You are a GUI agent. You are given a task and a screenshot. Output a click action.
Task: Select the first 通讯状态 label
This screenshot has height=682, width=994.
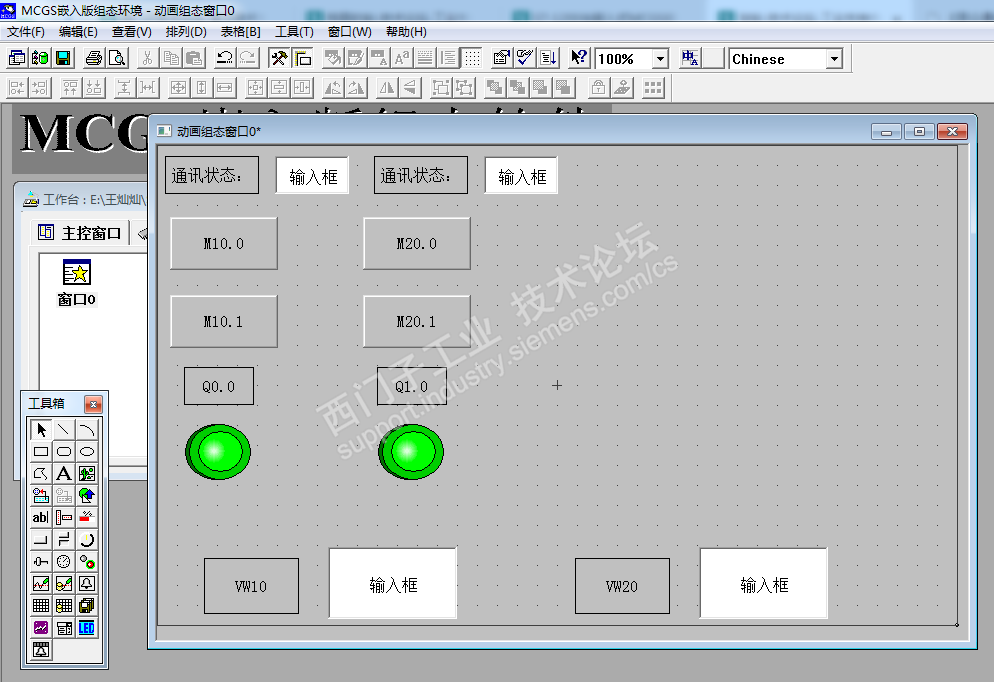(x=212, y=175)
